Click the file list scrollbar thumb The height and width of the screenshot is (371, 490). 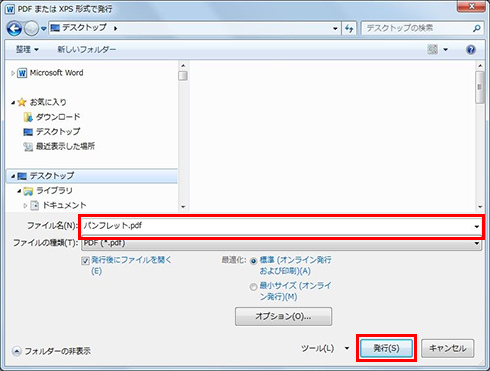click(x=480, y=87)
